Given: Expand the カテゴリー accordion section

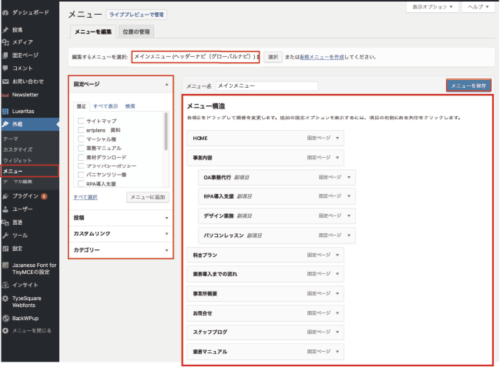Looking at the screenshot, I should [121, 250].
